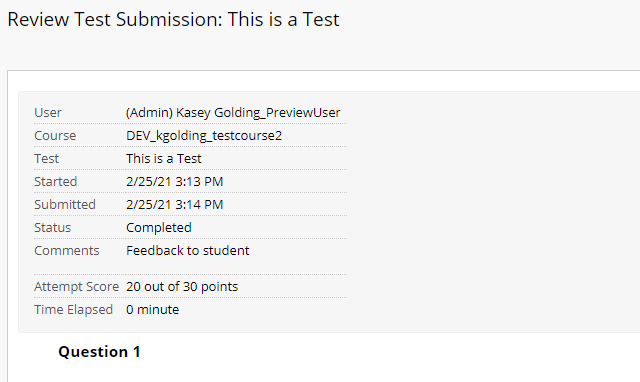This screenshot has height=382, width=640.
Task: Click the Feedback to student comment
Action: click(188, 250)
